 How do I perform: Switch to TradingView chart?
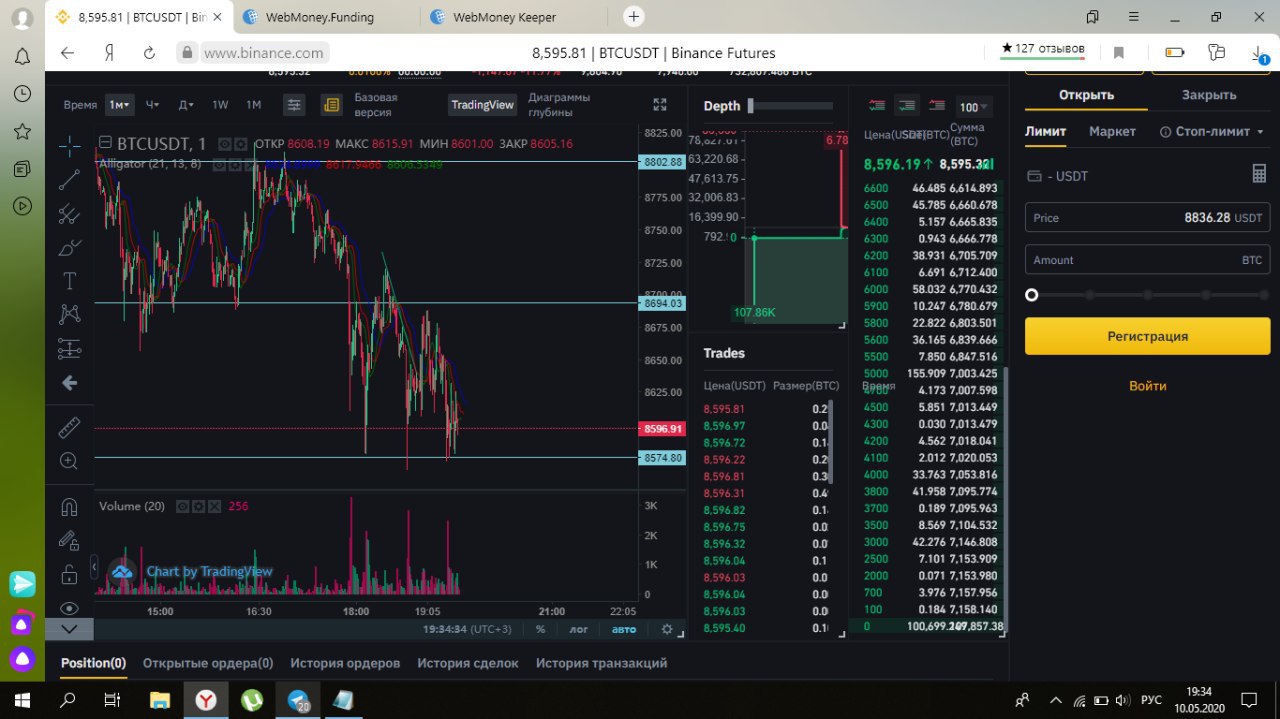click(482, 105)
